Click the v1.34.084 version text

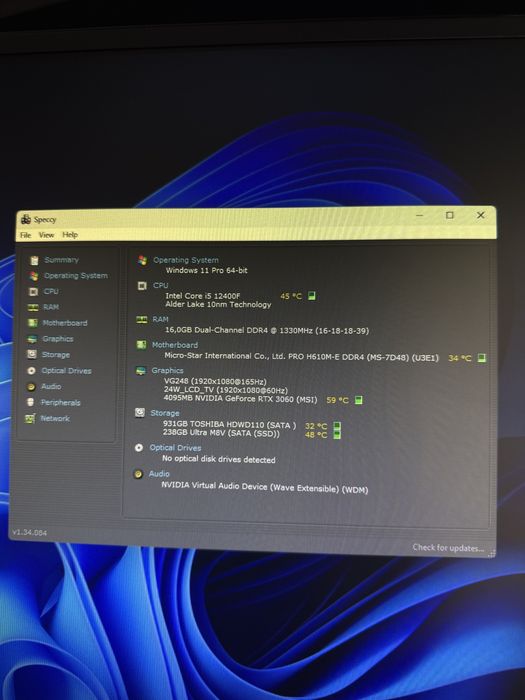(29, 532)
